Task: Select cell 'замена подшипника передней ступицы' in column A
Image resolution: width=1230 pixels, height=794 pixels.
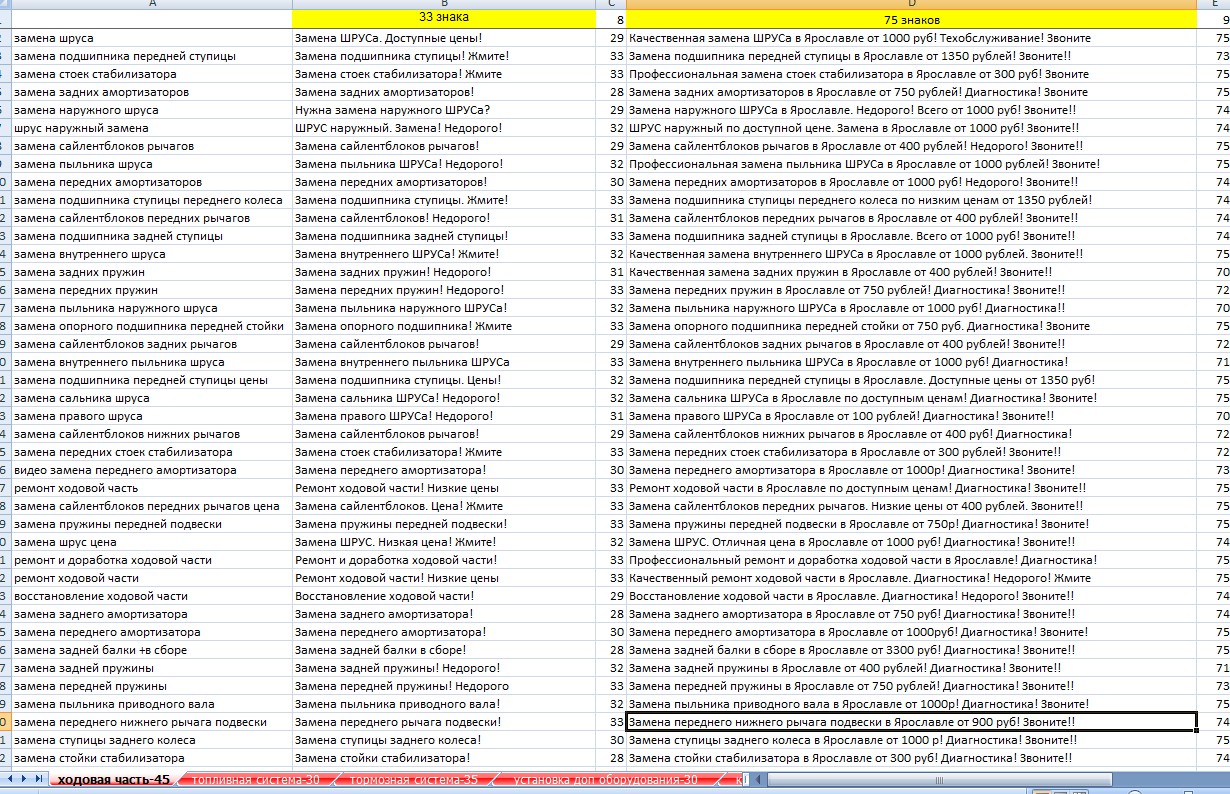Action: [x=152, y=56]
